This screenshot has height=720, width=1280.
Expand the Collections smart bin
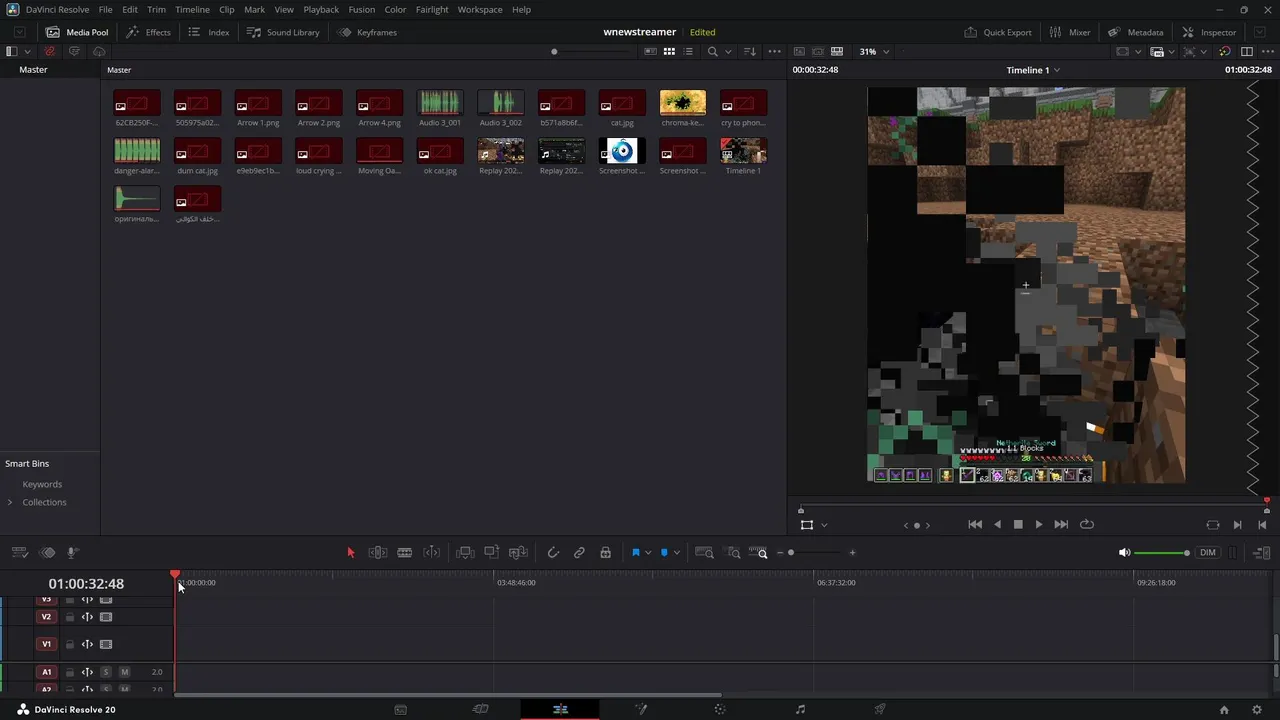(x=10, y=502)
